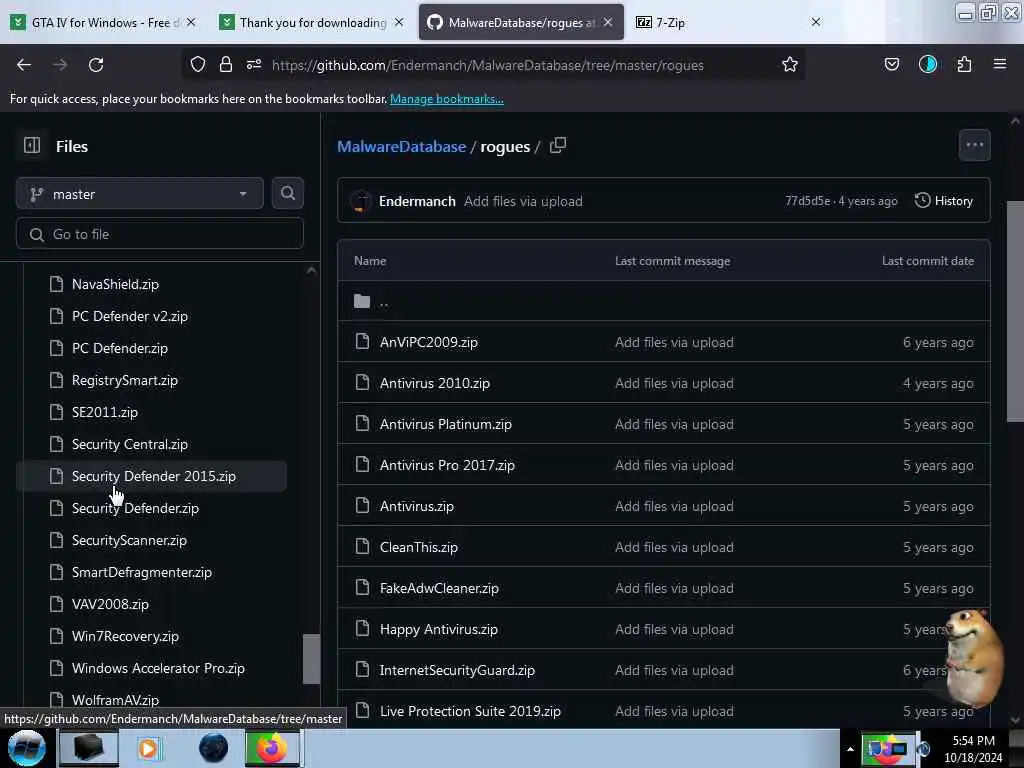
Task: Open the three-dot more options button
Action: click(x=974, y=145)
